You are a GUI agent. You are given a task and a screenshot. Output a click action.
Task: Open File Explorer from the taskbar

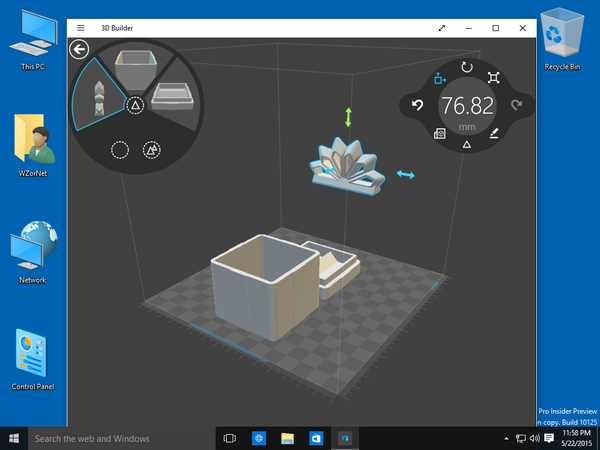(x=287, y=439)
